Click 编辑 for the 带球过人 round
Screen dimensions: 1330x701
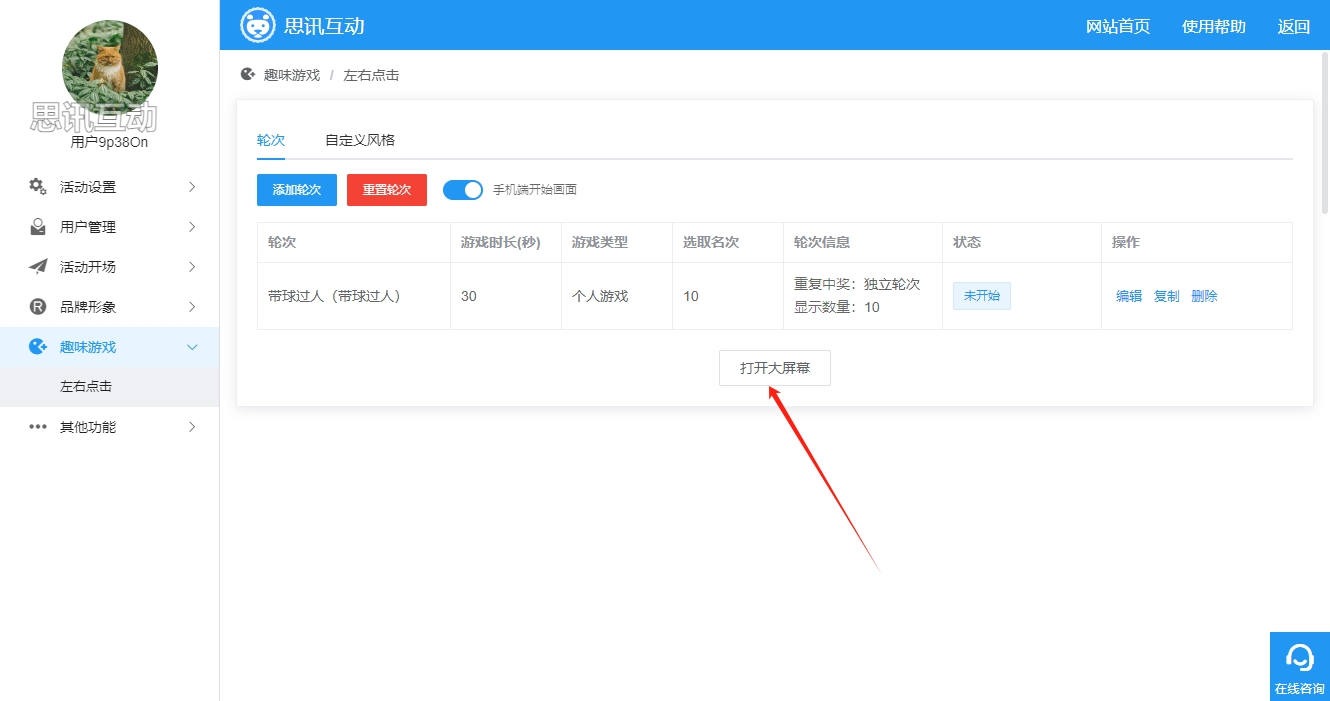pos(1129,296)
